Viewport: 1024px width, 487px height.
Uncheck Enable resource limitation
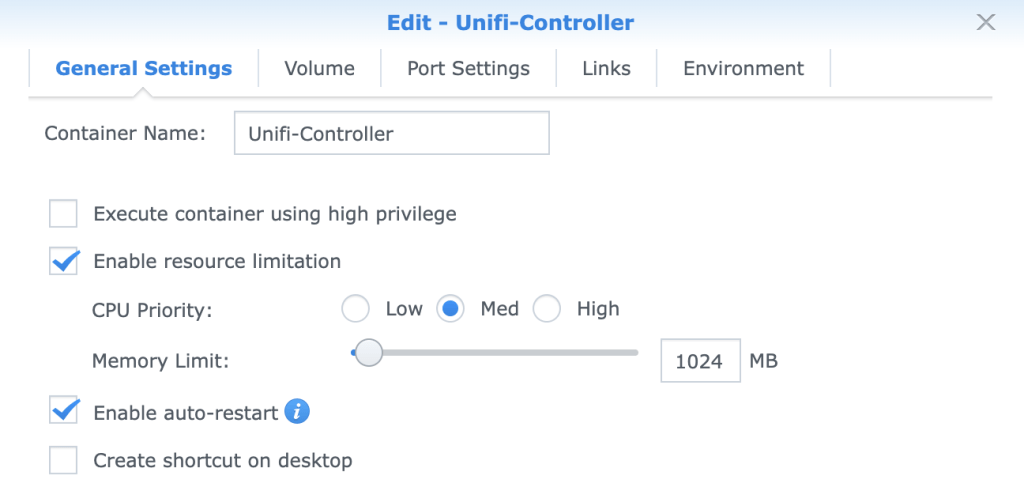coord(64,262)
